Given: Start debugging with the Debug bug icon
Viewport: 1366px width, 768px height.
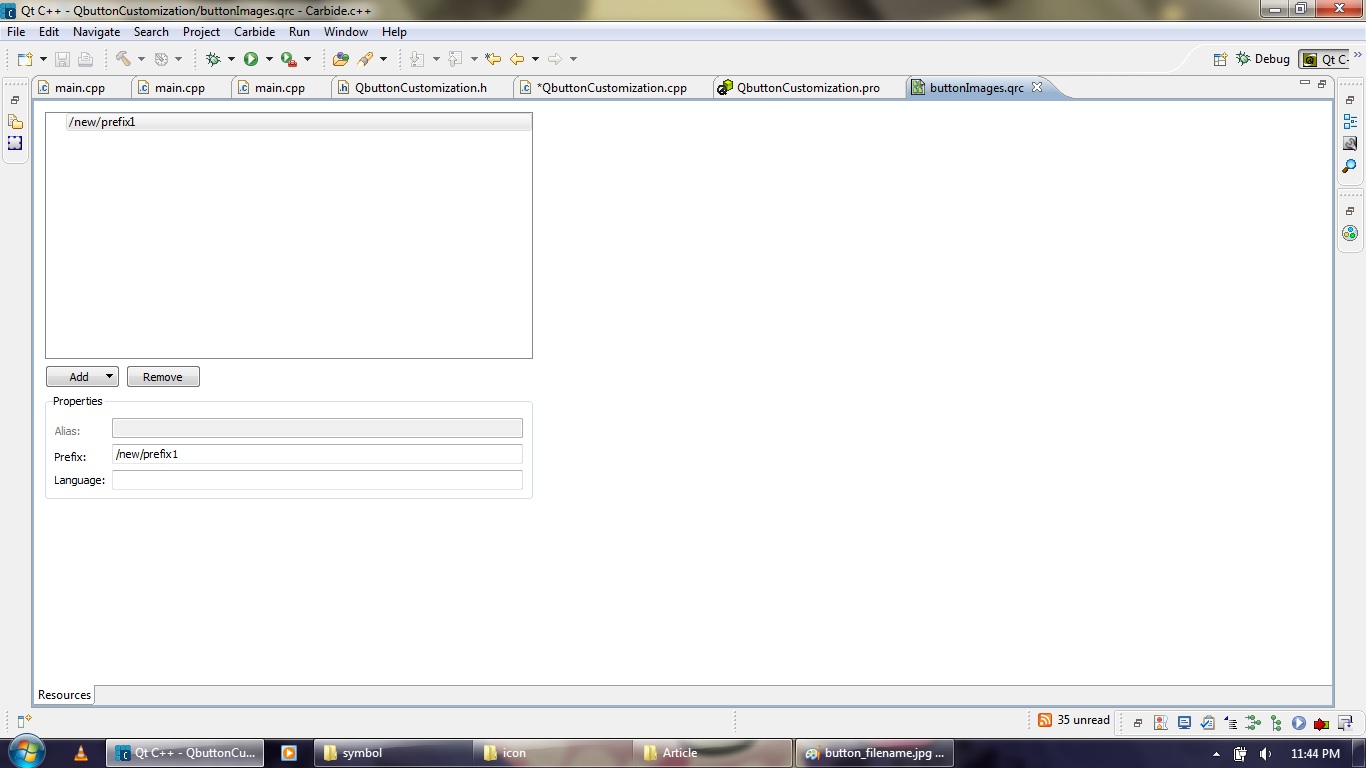Looking at the screenshot, I should click(211, 59).
